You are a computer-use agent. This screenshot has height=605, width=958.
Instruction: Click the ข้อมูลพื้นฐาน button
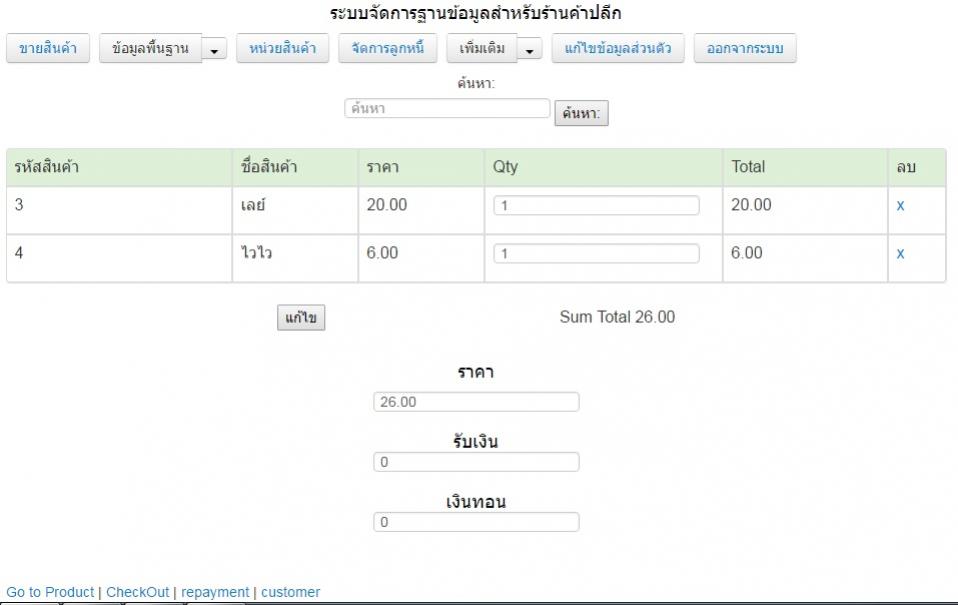(150, 48)
